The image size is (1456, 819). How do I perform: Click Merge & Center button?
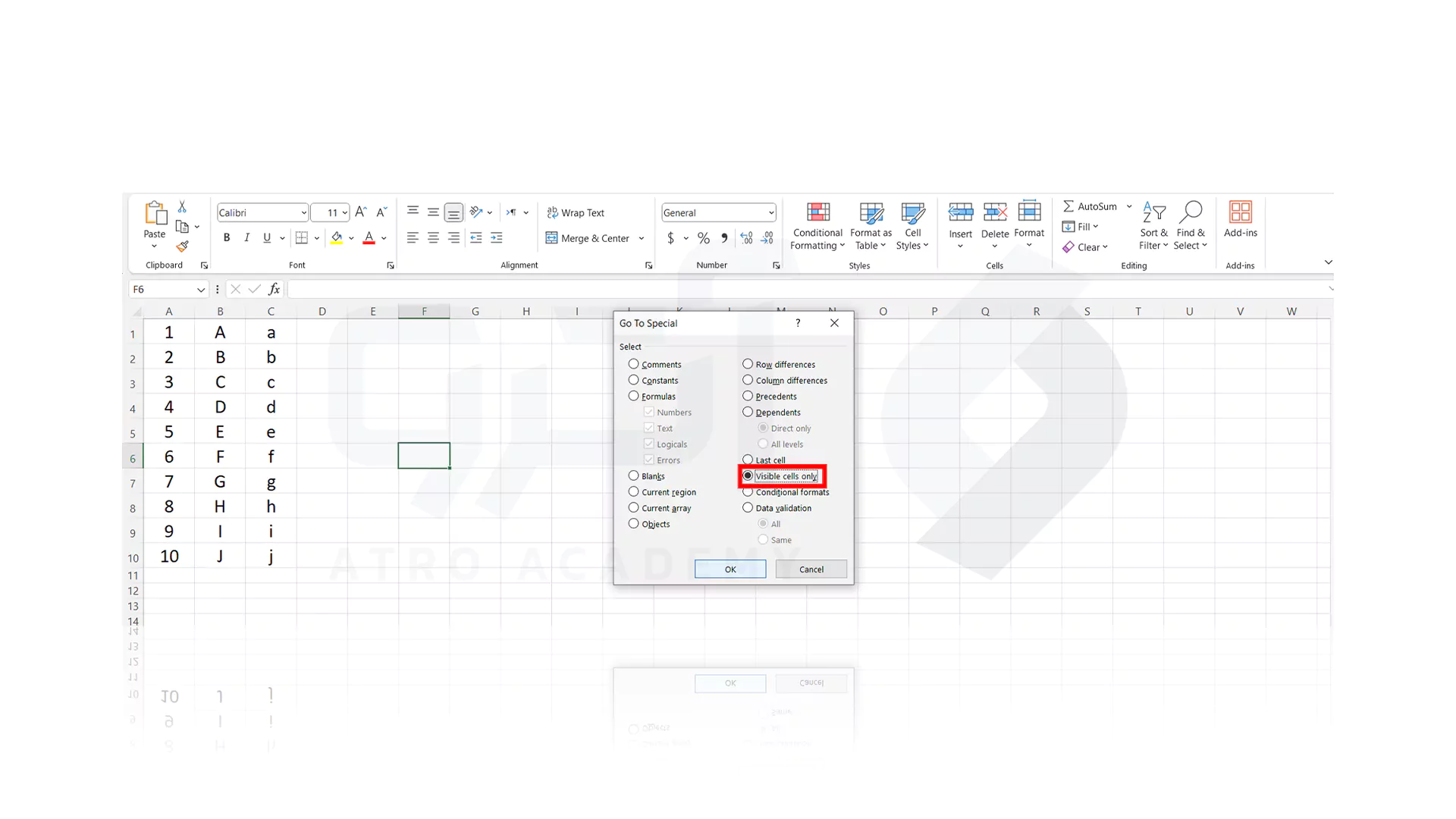[588, 238]
